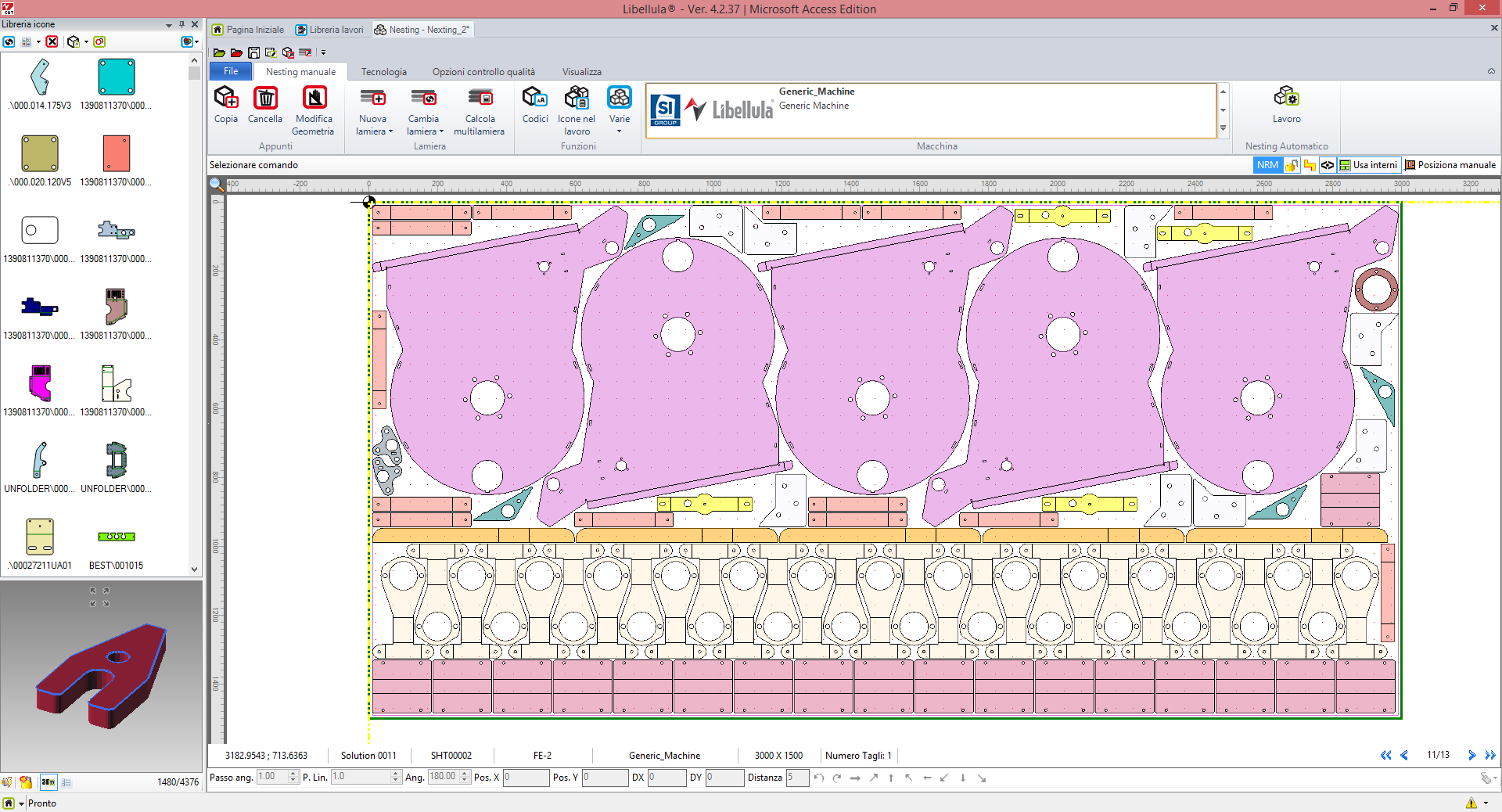The width and height of the screenshot is (1502, 812).
Task: Click the blue File button
Action: pyautogui.click(x=231, y=71)
